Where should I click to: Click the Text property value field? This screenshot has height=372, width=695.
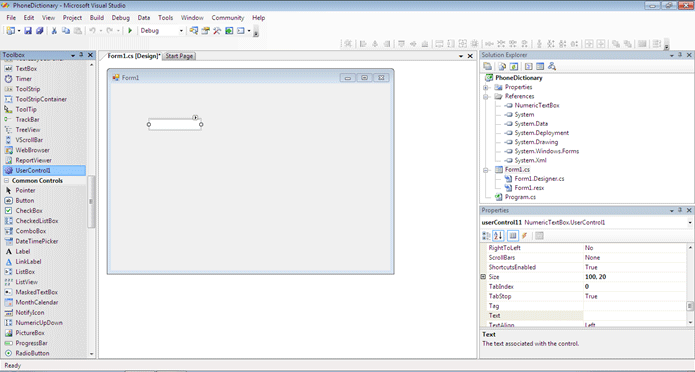pos(635,316)
